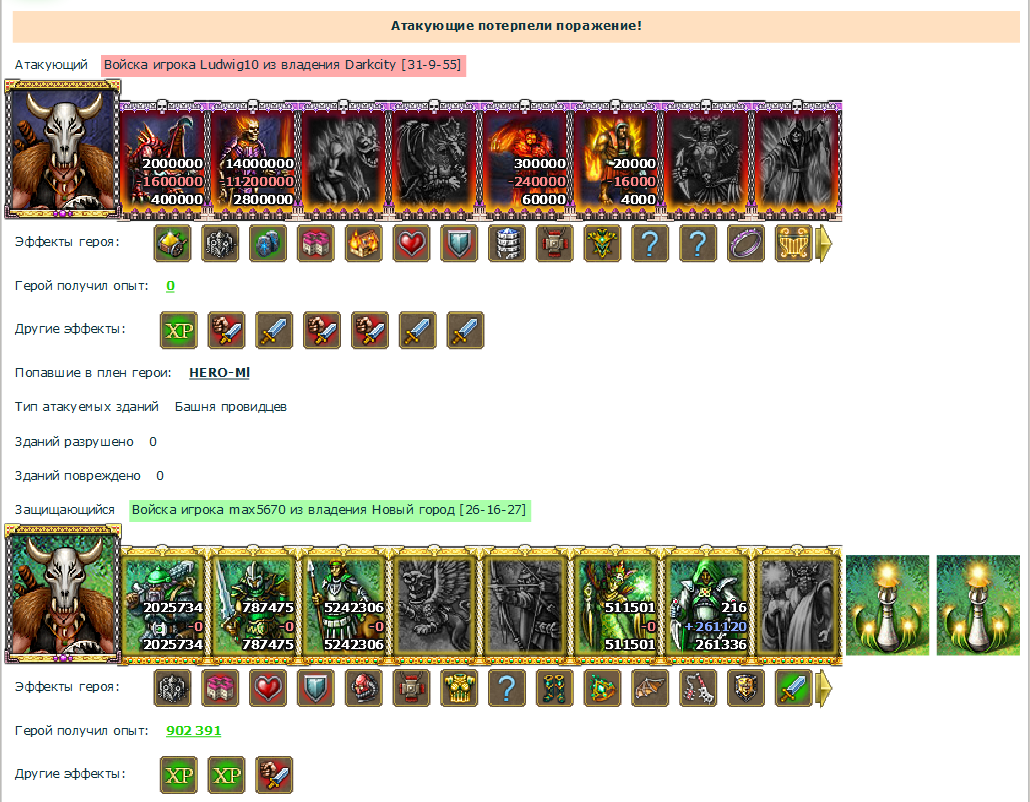The image size is (1030, 802).
Task: Select the golden armor defender effect
Action: click(x=459, y=688)
